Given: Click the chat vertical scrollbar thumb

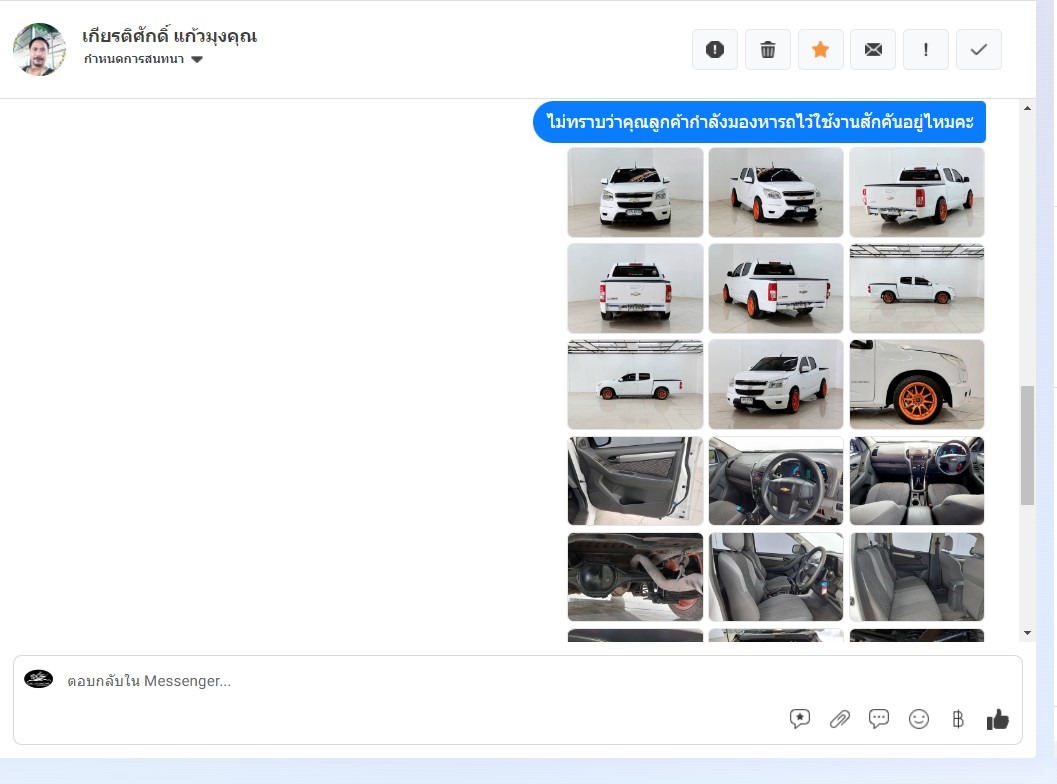Looking at the screenshot, I should [1027, 445].
